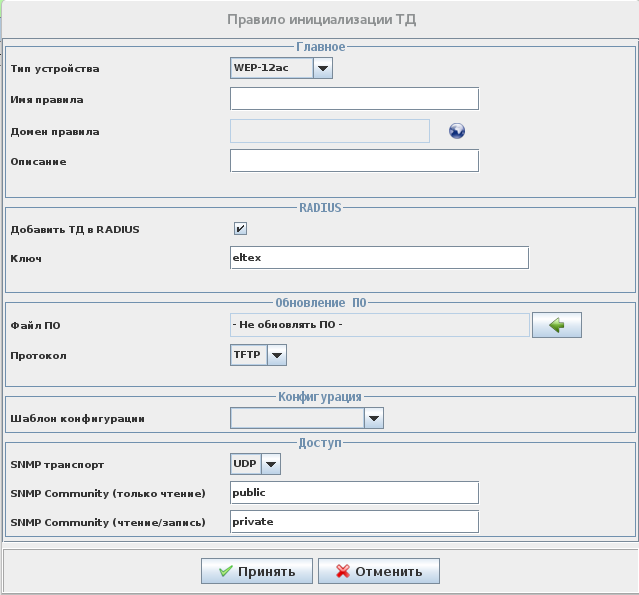
Task: Click the green arrow firmware file button
Action: tap(556, 325)
